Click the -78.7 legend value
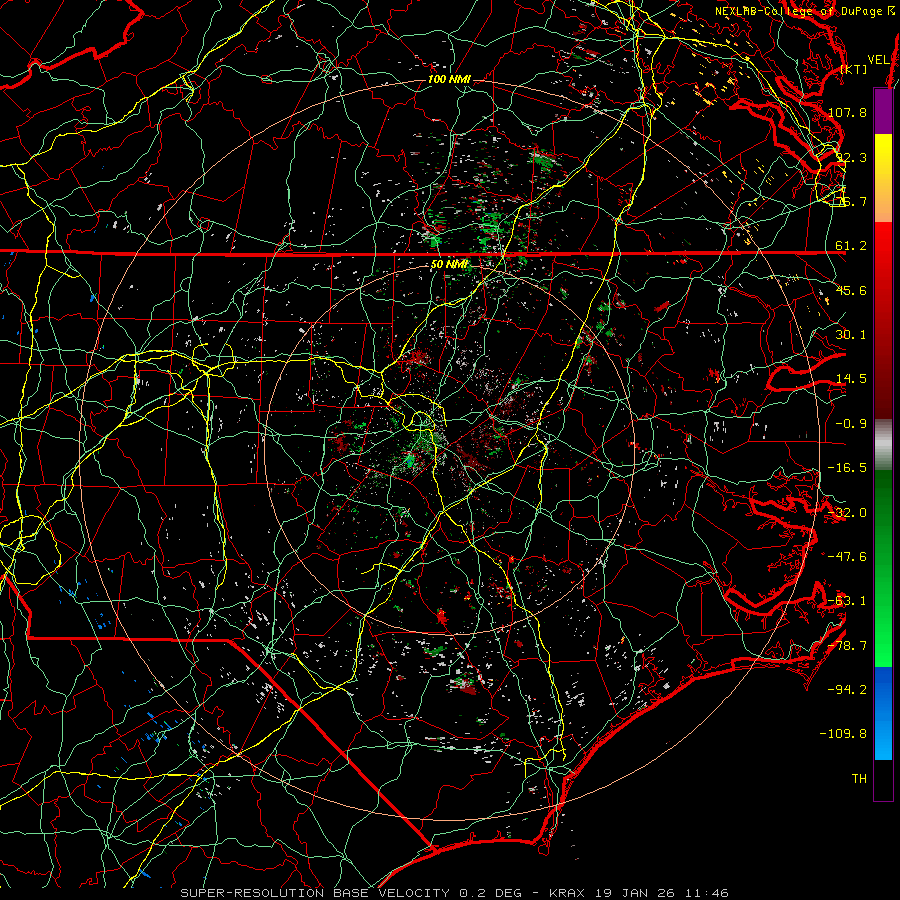Viewport: 900px width, 900px height. (x=847, y=646)
